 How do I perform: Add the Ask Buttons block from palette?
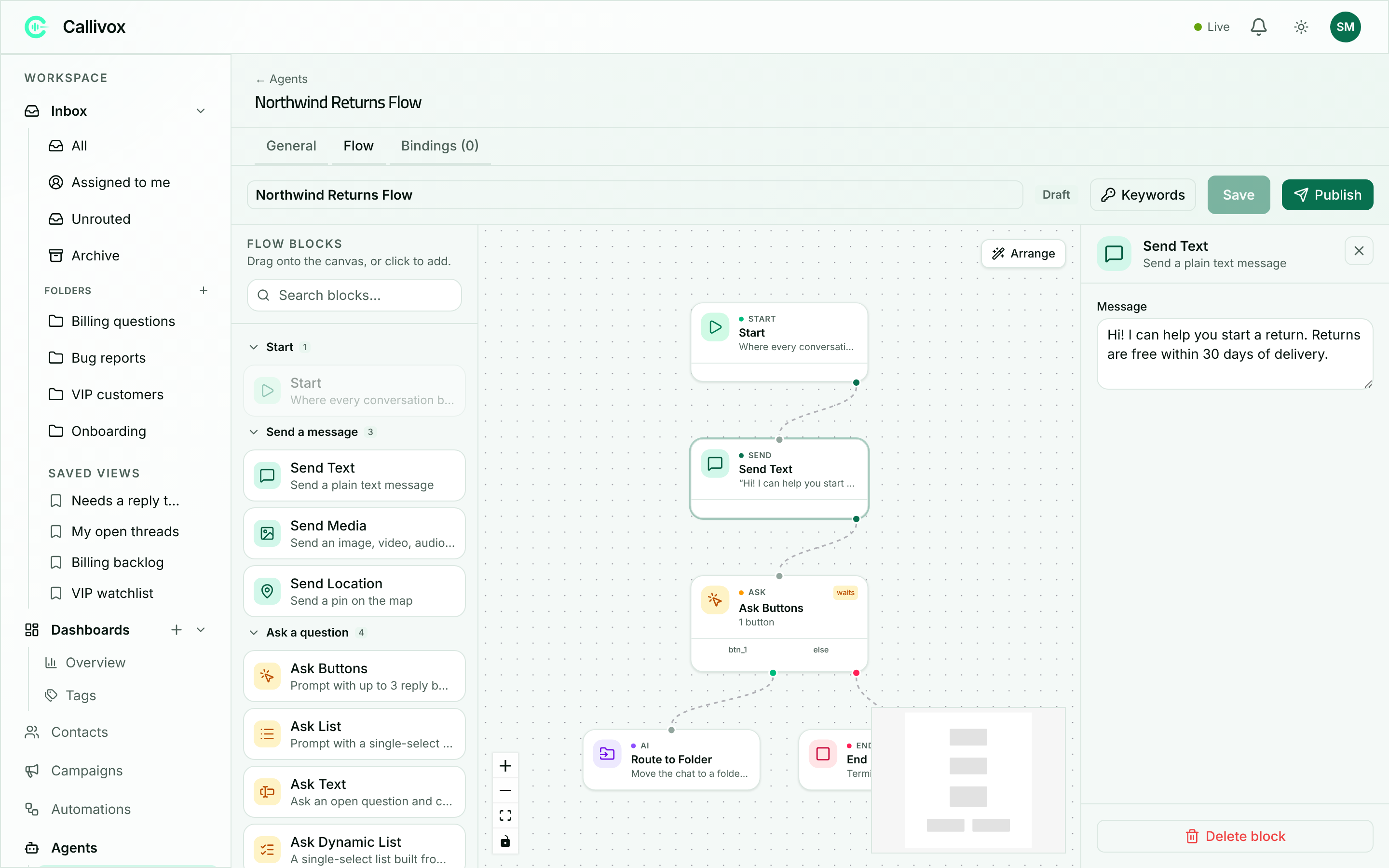354,677
